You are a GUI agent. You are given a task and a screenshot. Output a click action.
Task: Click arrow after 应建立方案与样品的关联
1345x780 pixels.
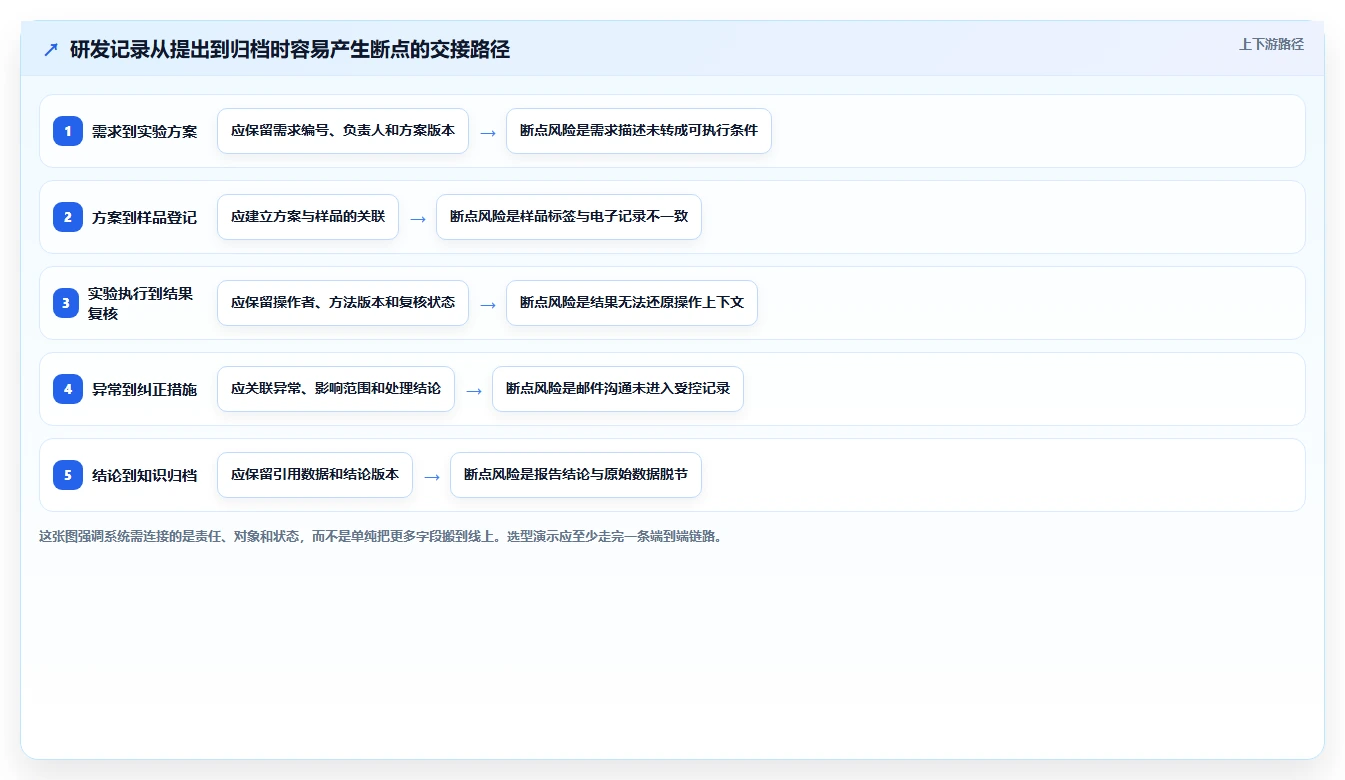418,218
